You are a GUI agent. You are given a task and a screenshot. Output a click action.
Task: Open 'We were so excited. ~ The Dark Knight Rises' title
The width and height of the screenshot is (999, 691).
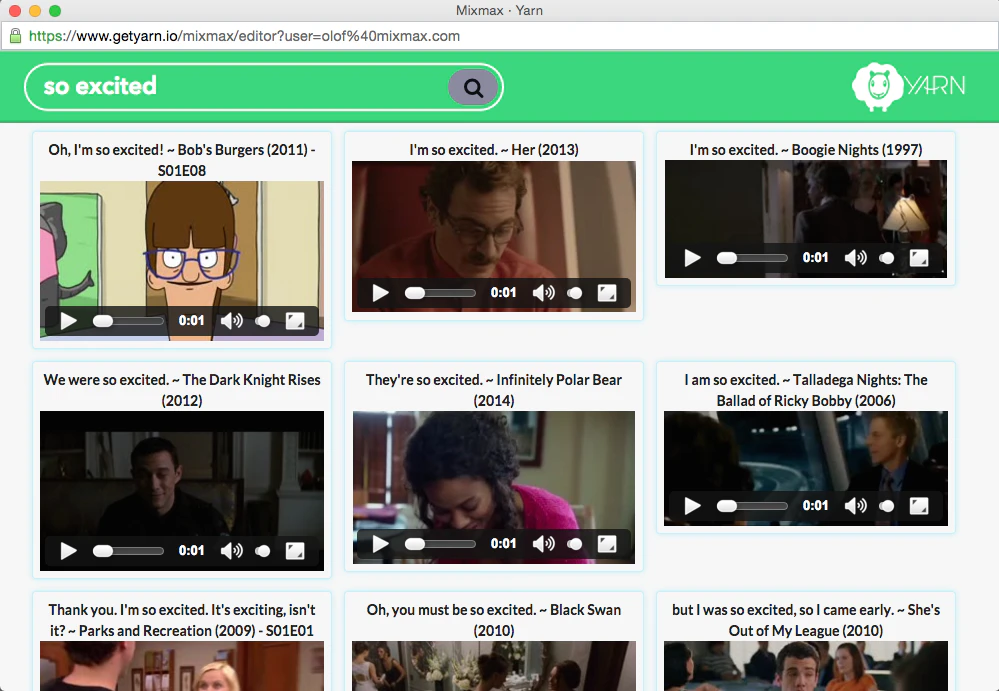click(182, 390)
